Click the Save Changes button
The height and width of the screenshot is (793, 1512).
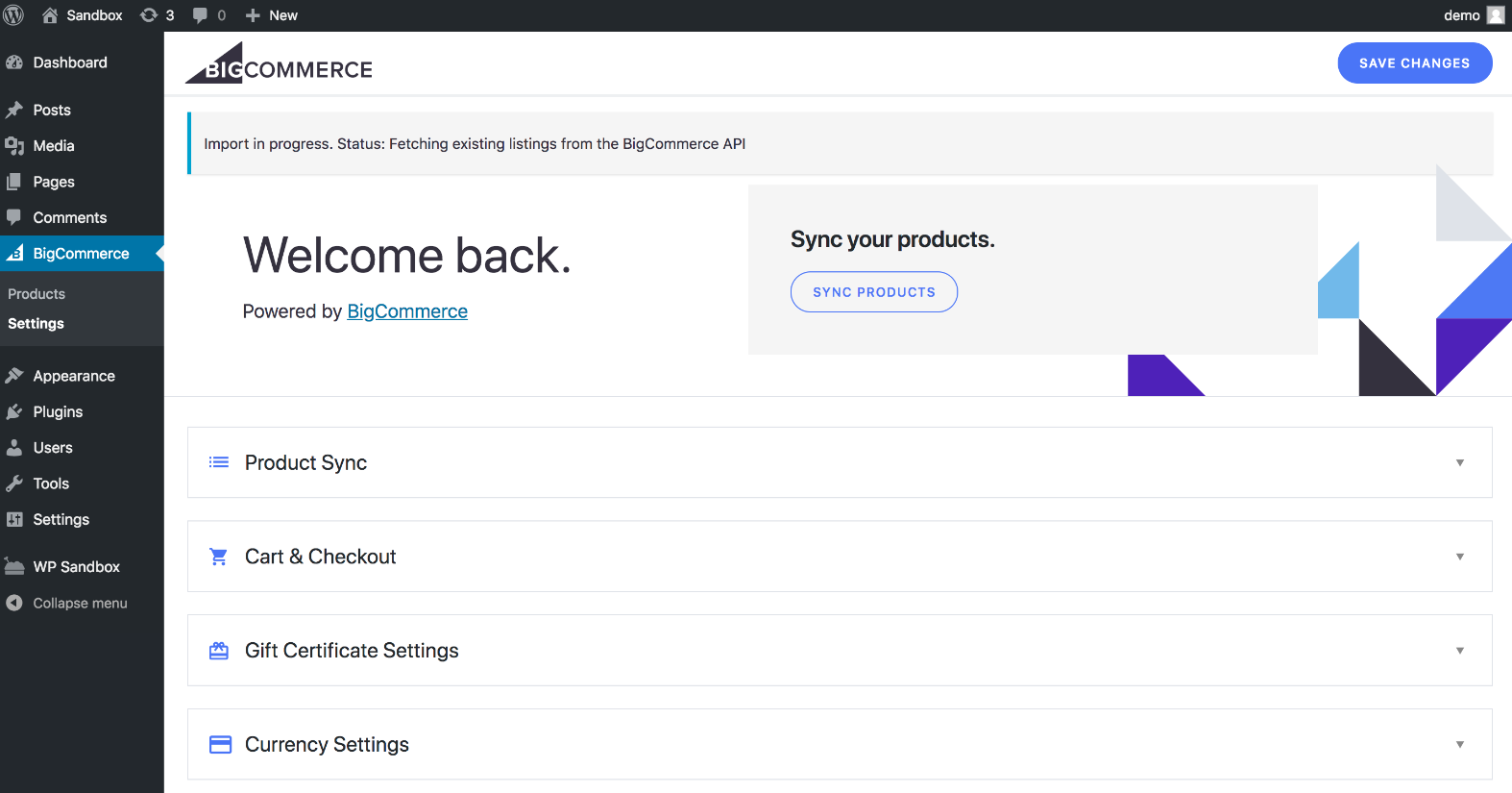tap(1414, 63)
